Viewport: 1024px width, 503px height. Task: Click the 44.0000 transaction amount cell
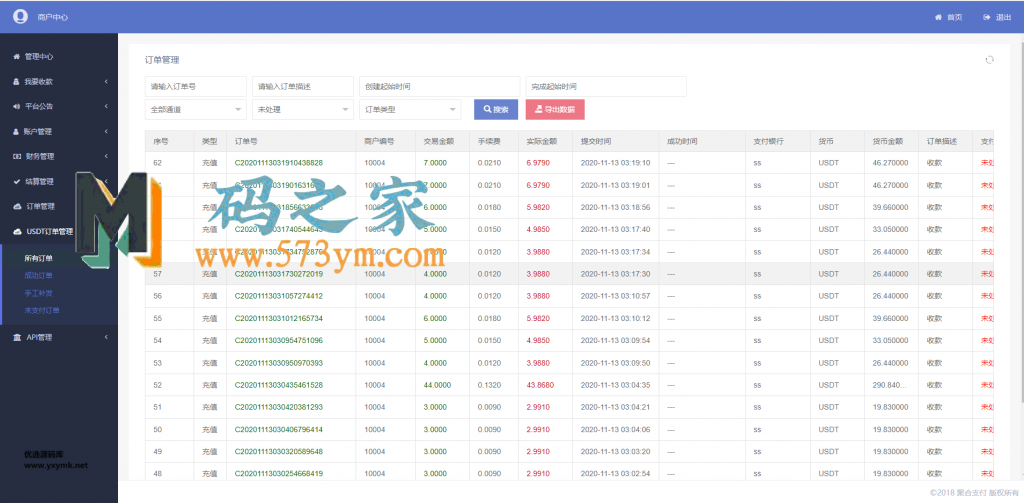tap(437, 385)
